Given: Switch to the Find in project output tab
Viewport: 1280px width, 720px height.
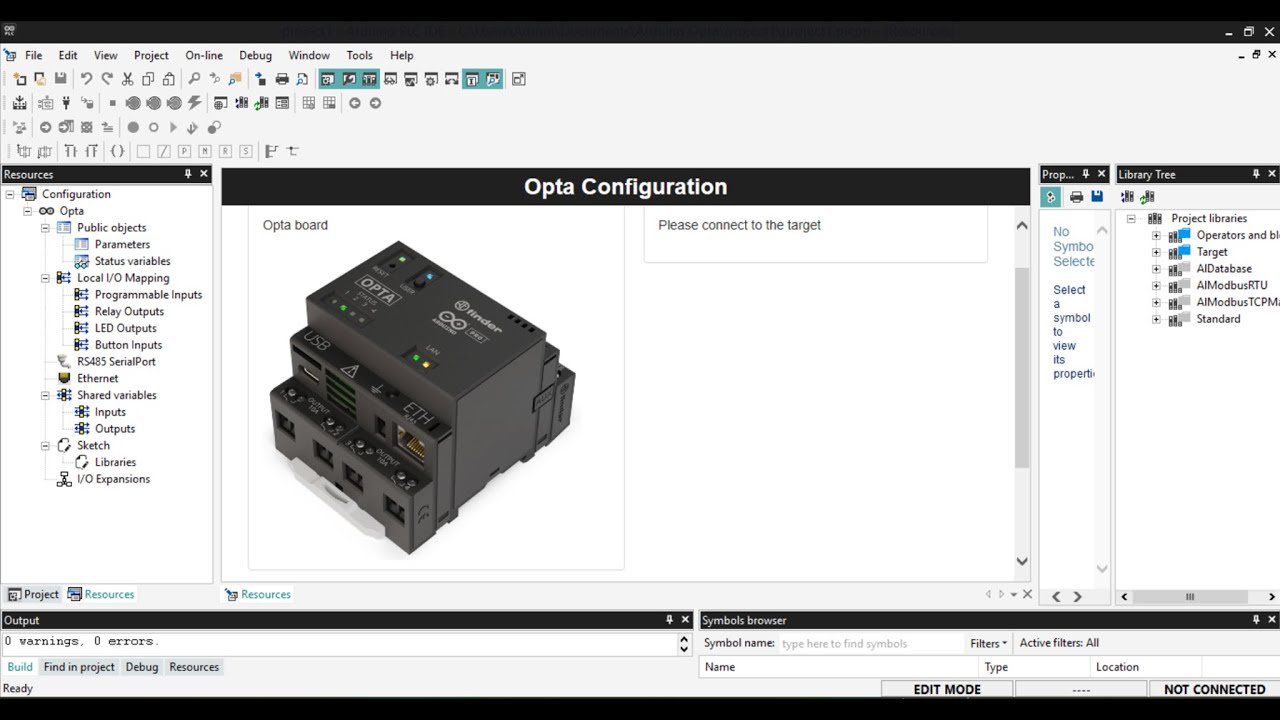Looking at the screenshot, I should (79, 667).
